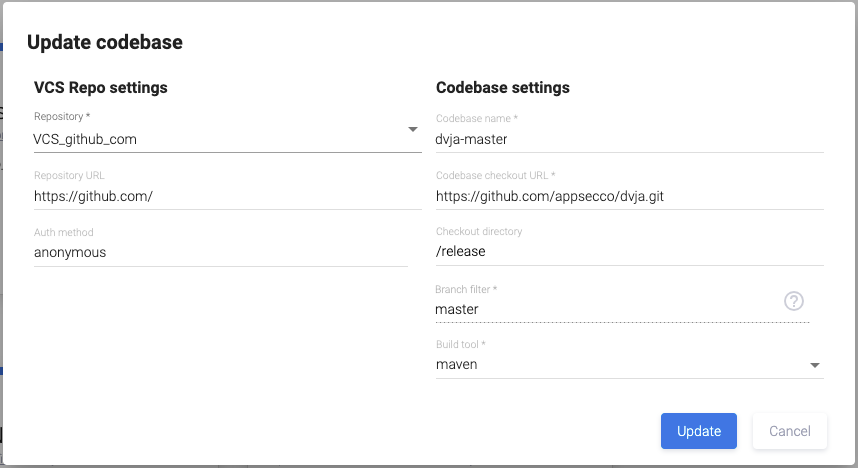Focus the Codebase checkout URL input

[628, 196]
